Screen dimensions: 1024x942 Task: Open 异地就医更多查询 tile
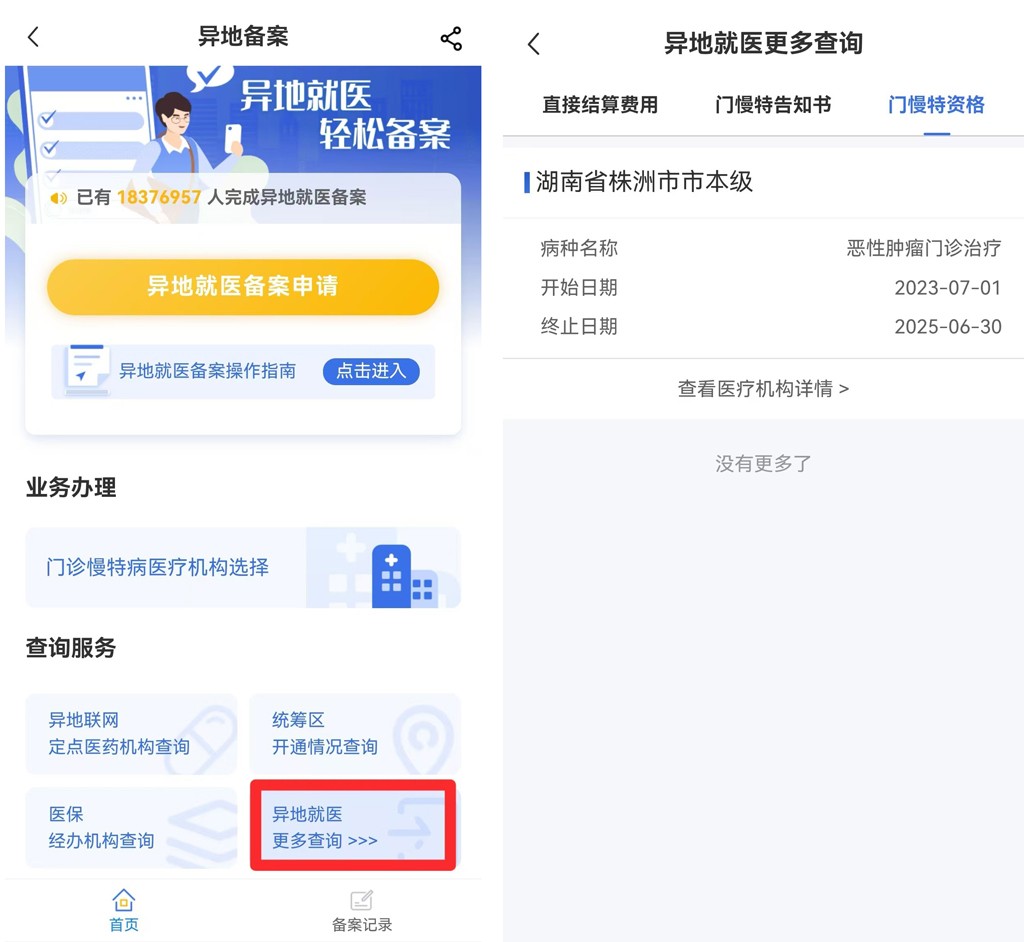(x=353, y=827)
